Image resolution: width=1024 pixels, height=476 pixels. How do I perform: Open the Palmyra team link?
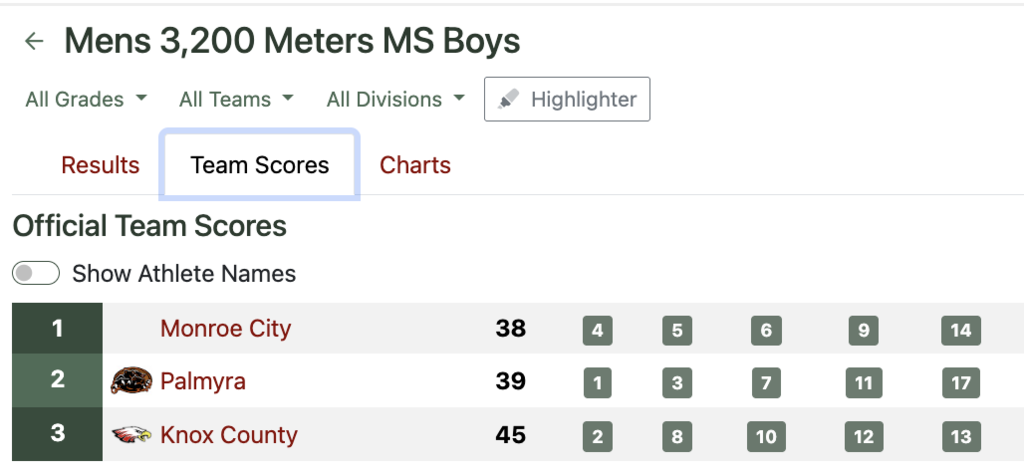[202, 381]
